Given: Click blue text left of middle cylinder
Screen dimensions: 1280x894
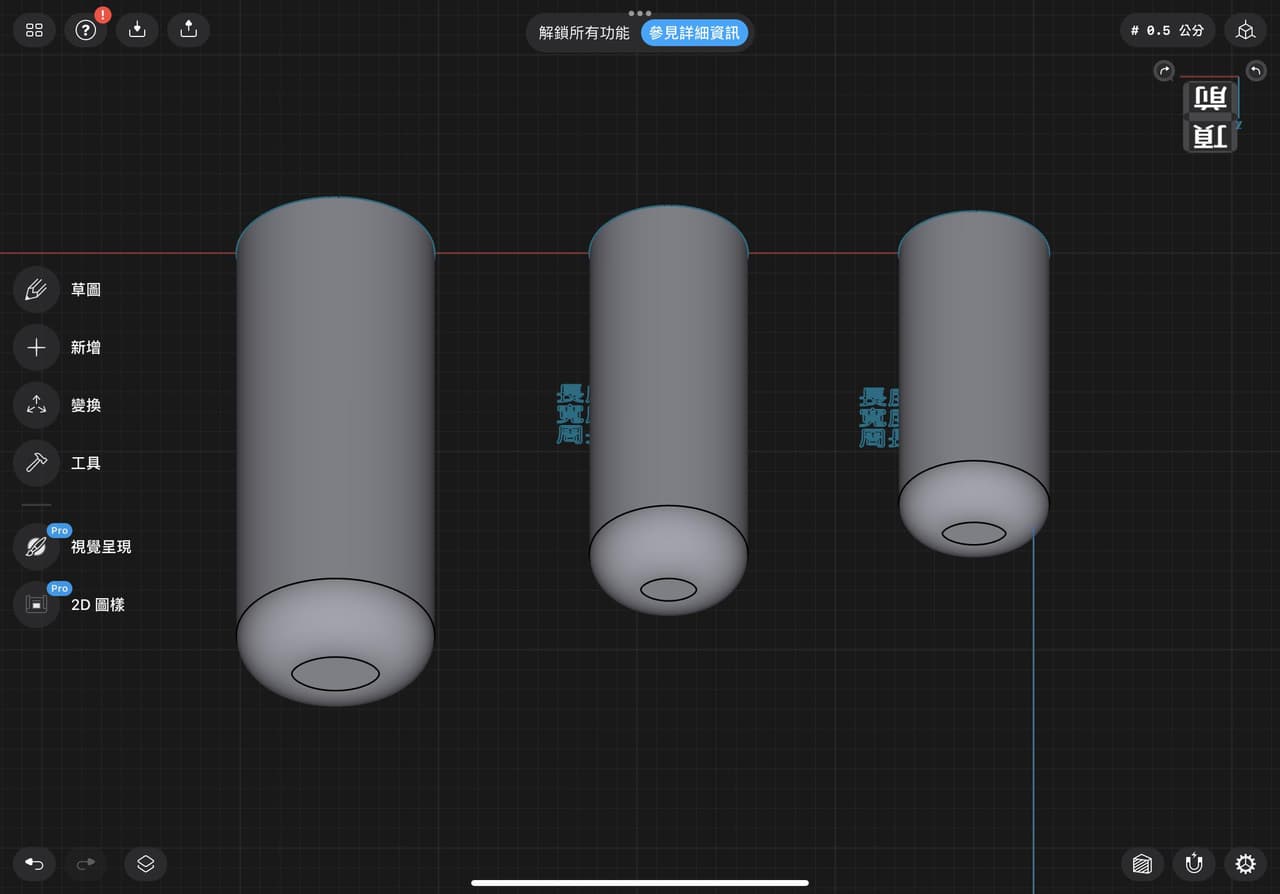Looking at the screenshot, I should (572, 416).
